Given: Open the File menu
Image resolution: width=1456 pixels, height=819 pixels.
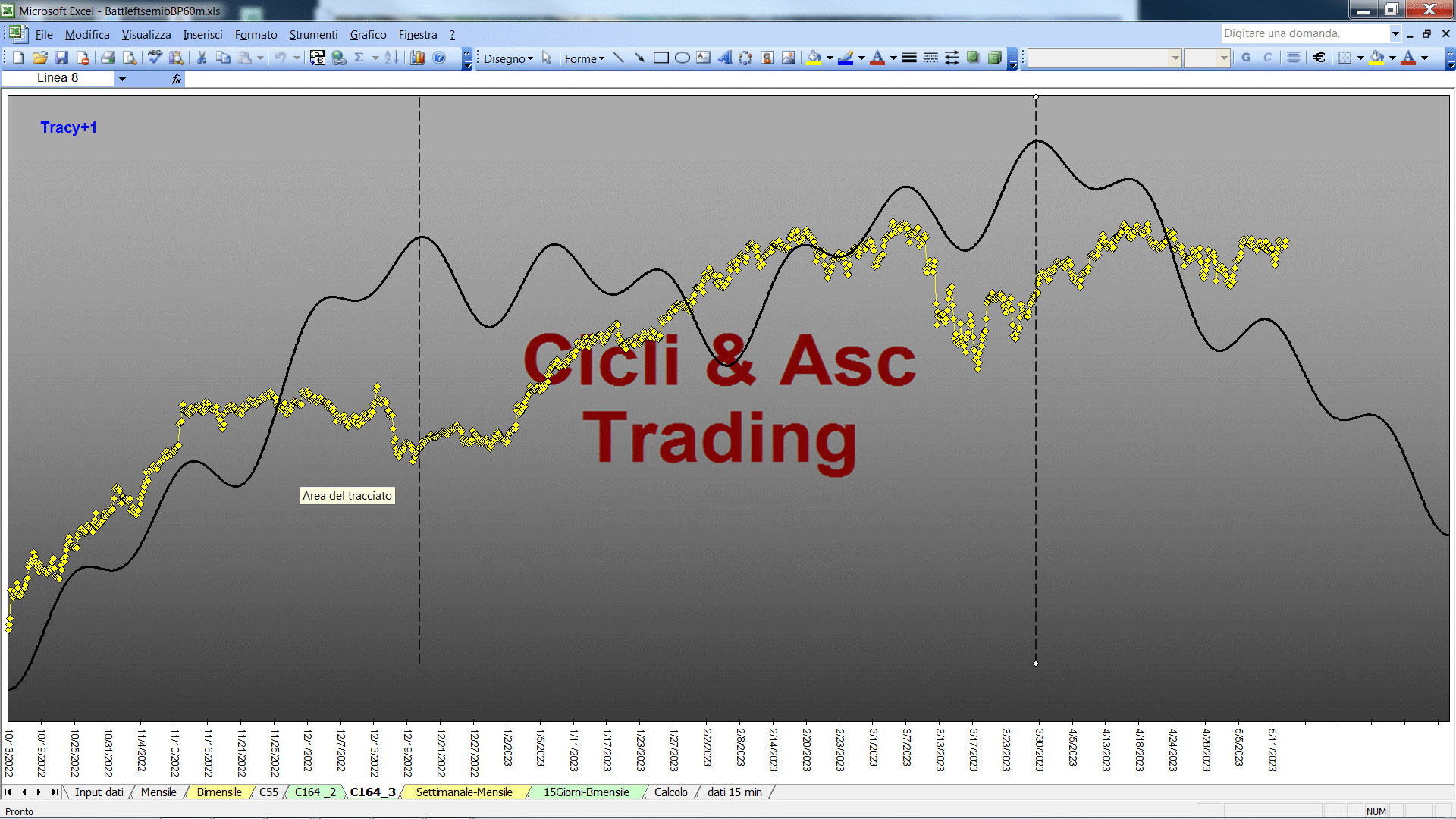Looking at the screenshot, I should pyautogui.click(x=44, y=35).
